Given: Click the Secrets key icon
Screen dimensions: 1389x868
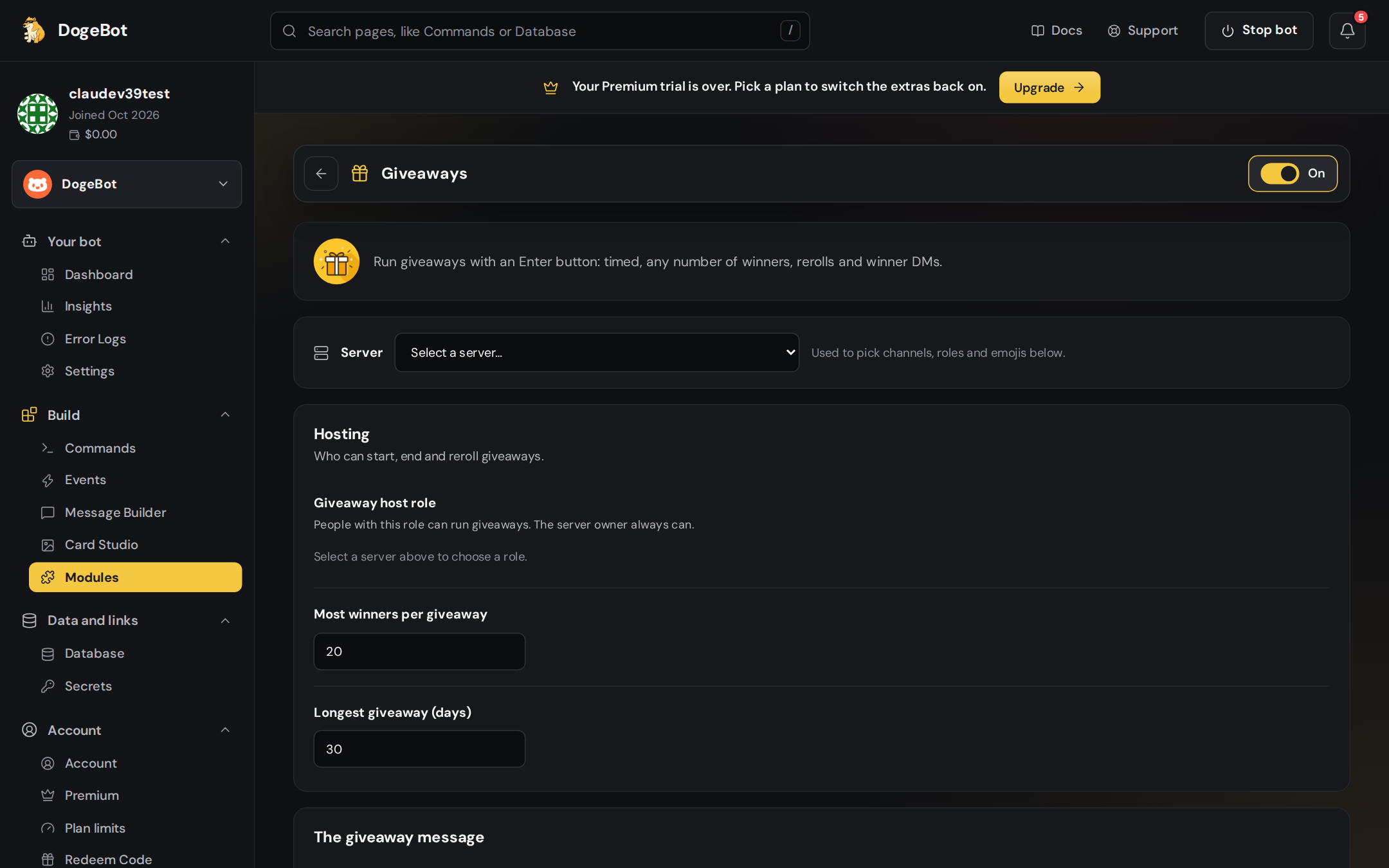Looking at the screenshot, I should pos(48,686).
